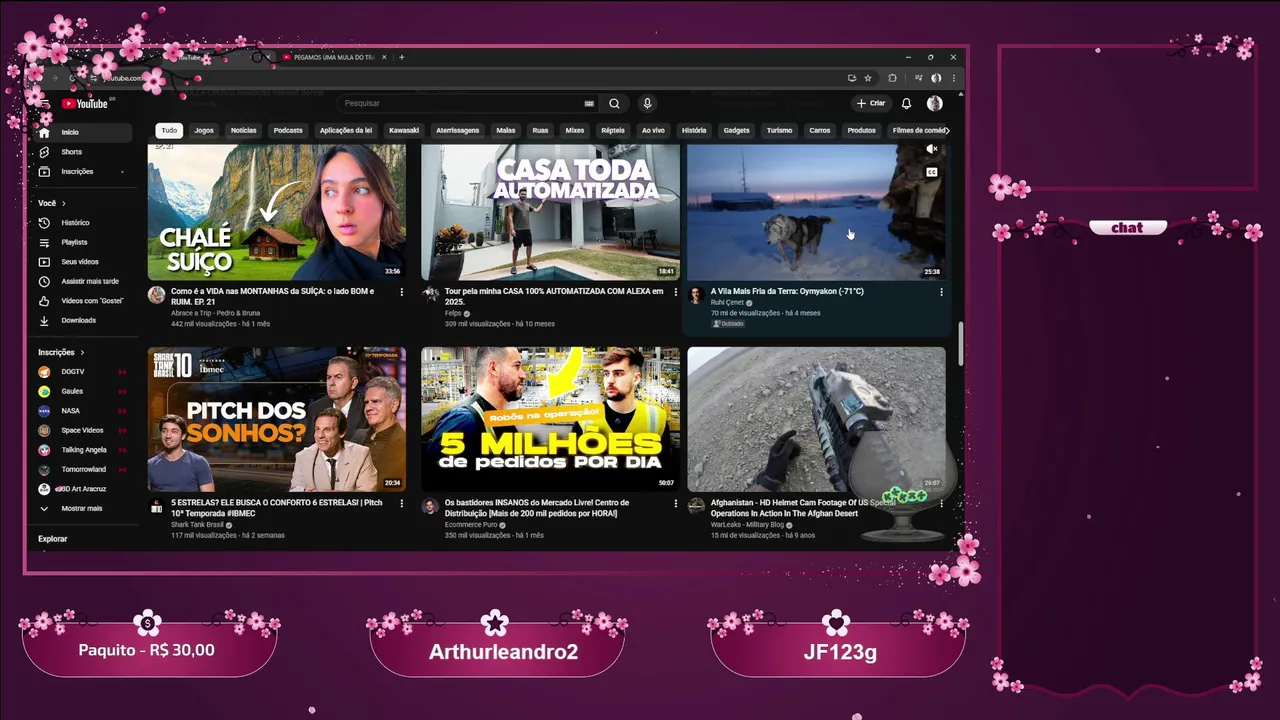
Task: Select the Podcasts filter chip
Action: [288, 130]
